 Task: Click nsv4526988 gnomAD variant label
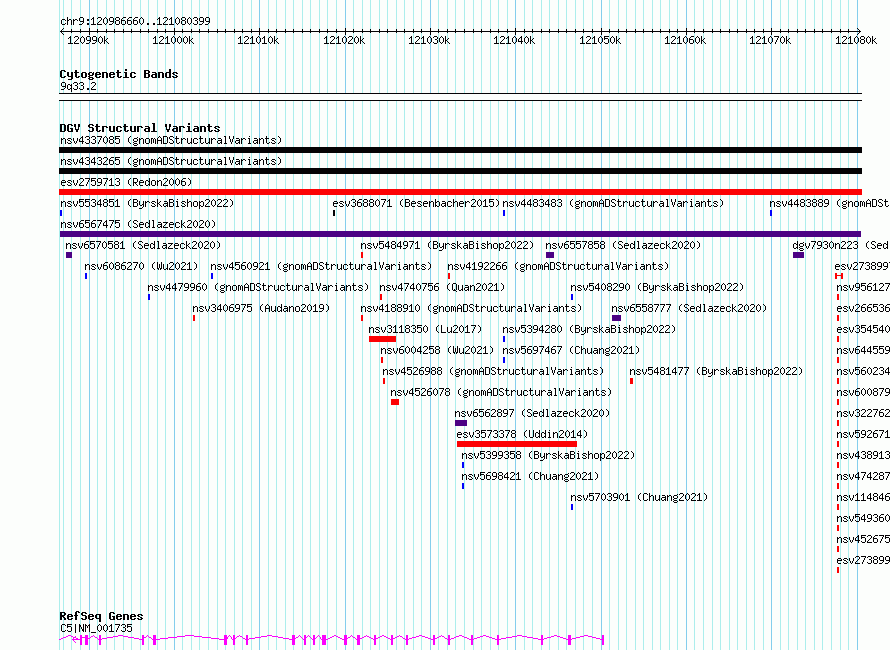coord(493,371)
